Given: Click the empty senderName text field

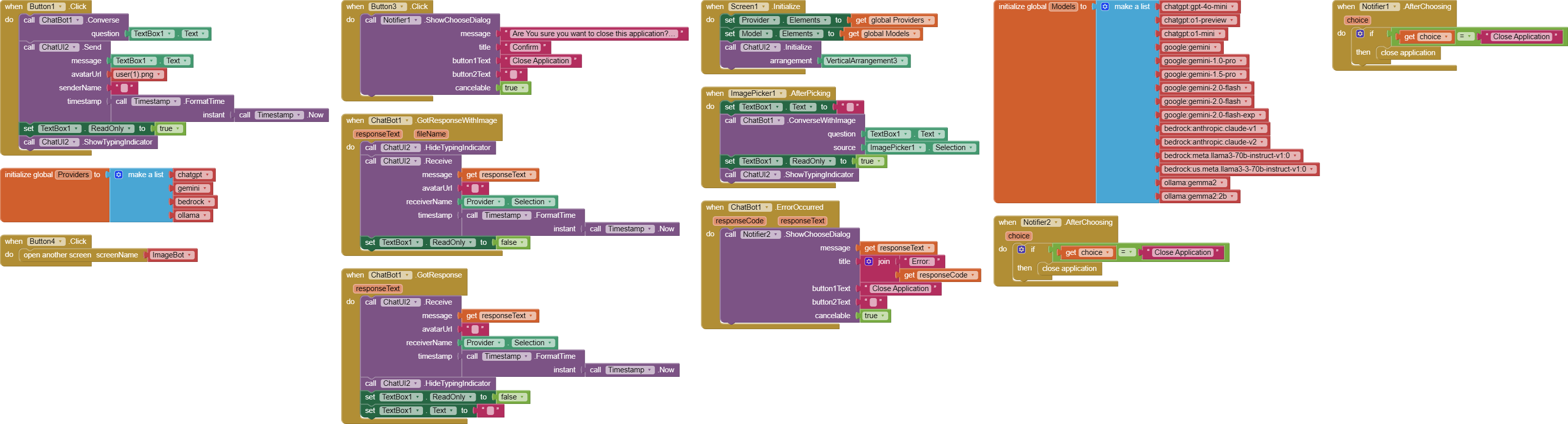Looking at the screenshot, I should [x=124, y=88].
